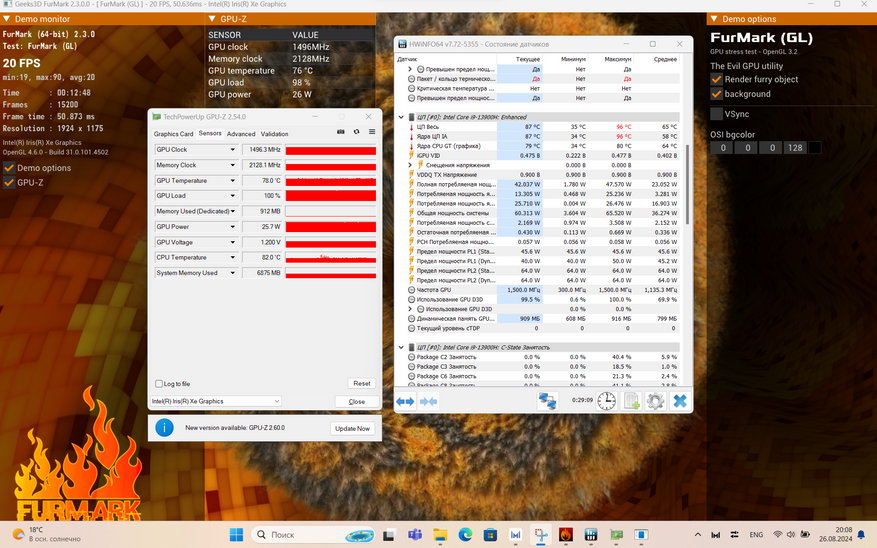This screenshot has width=877, height=548.
Task: Launch Microsoft Edge from taskbar
Action: click(465, 535)
